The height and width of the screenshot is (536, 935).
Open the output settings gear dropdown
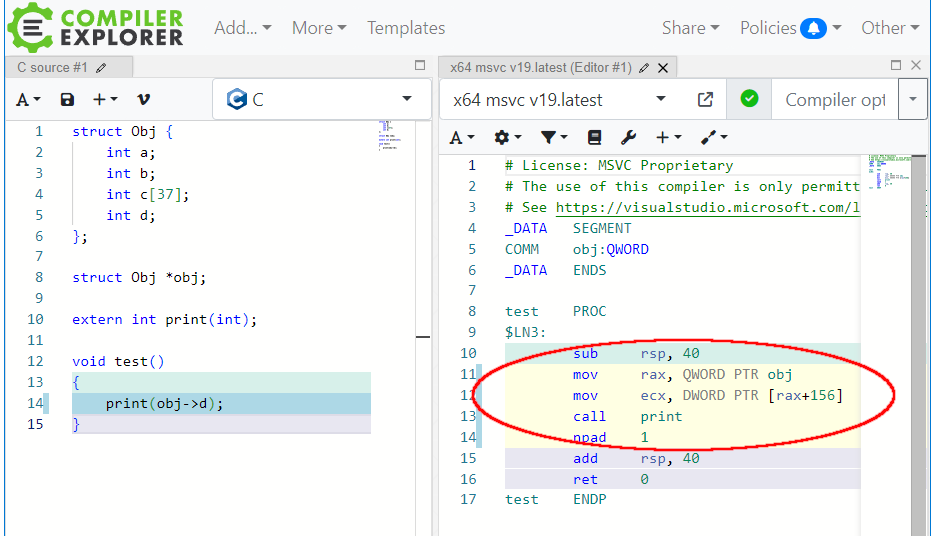pyautogui.click(x=507, y=138)
